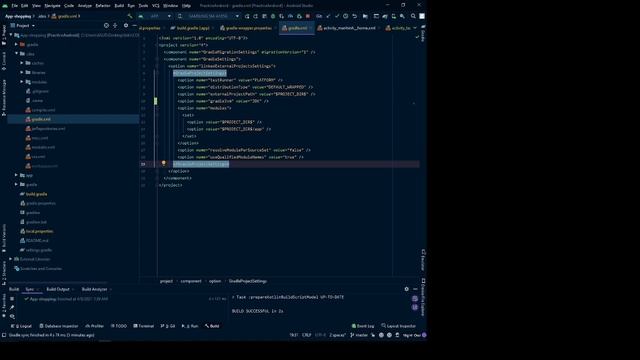Open the File menu
Viewport: 640px width, 360px height.
[15, 6]
